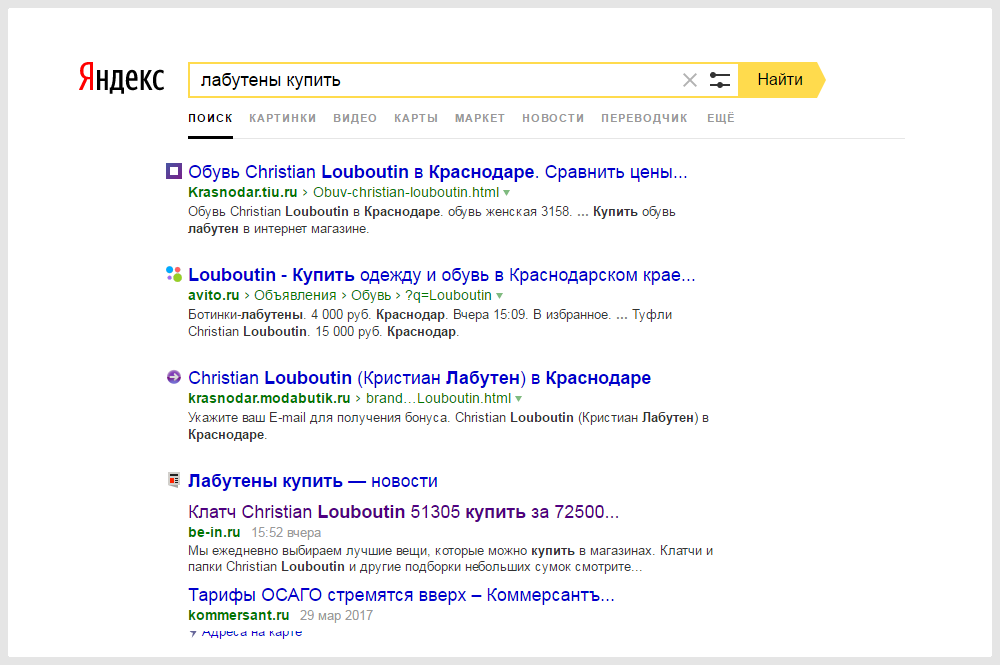Expand dropdown arrow next to Krasnodar.tiu.ru URL
Image resolution: width=1000 pixels, height=665 pixels.
[x=506, y=193]
